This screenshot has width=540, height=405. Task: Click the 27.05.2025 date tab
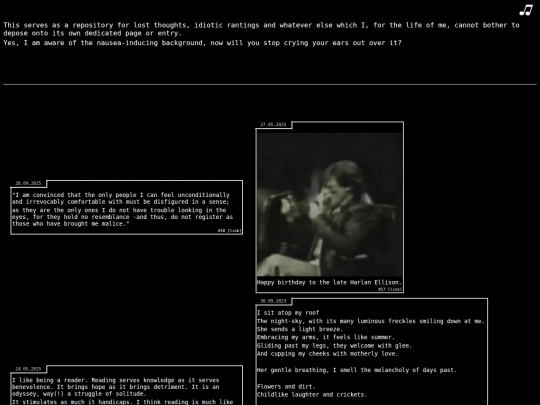[x=273, y=125]
